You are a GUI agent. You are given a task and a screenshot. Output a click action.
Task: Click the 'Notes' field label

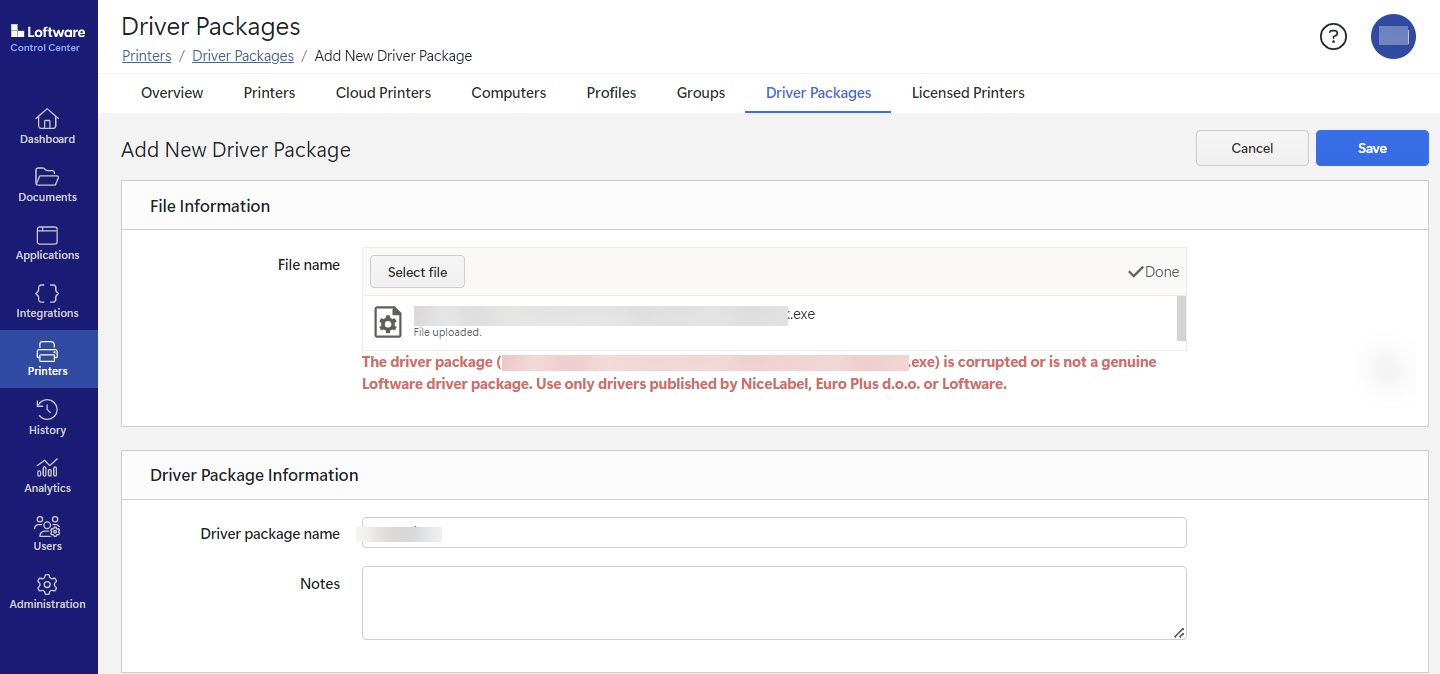320,584
